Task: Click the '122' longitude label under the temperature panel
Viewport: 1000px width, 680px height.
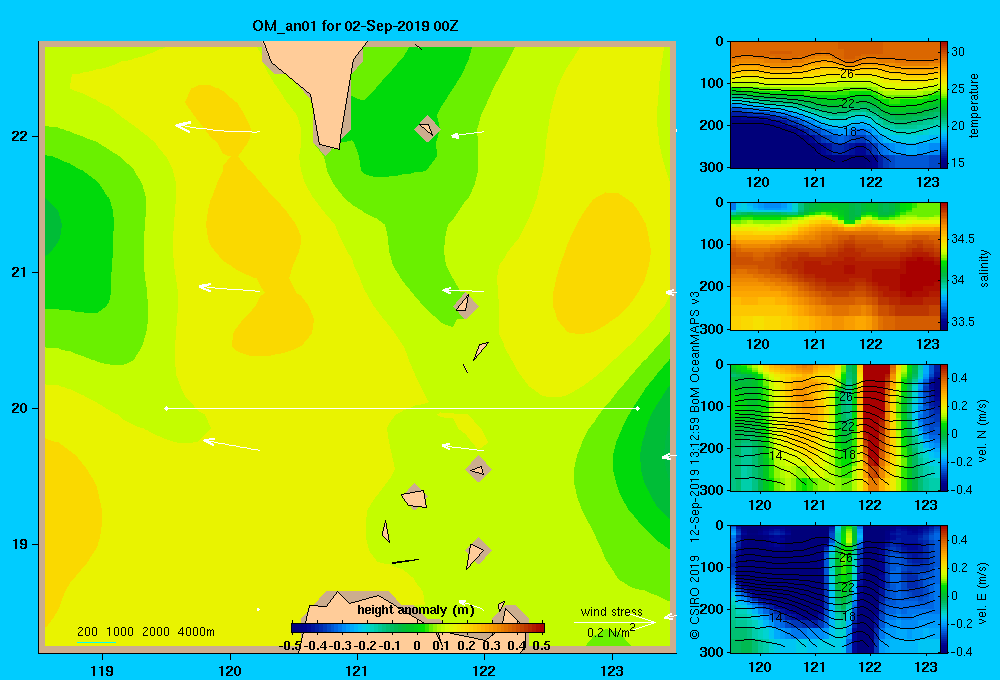Action: (x=871, y=182)
